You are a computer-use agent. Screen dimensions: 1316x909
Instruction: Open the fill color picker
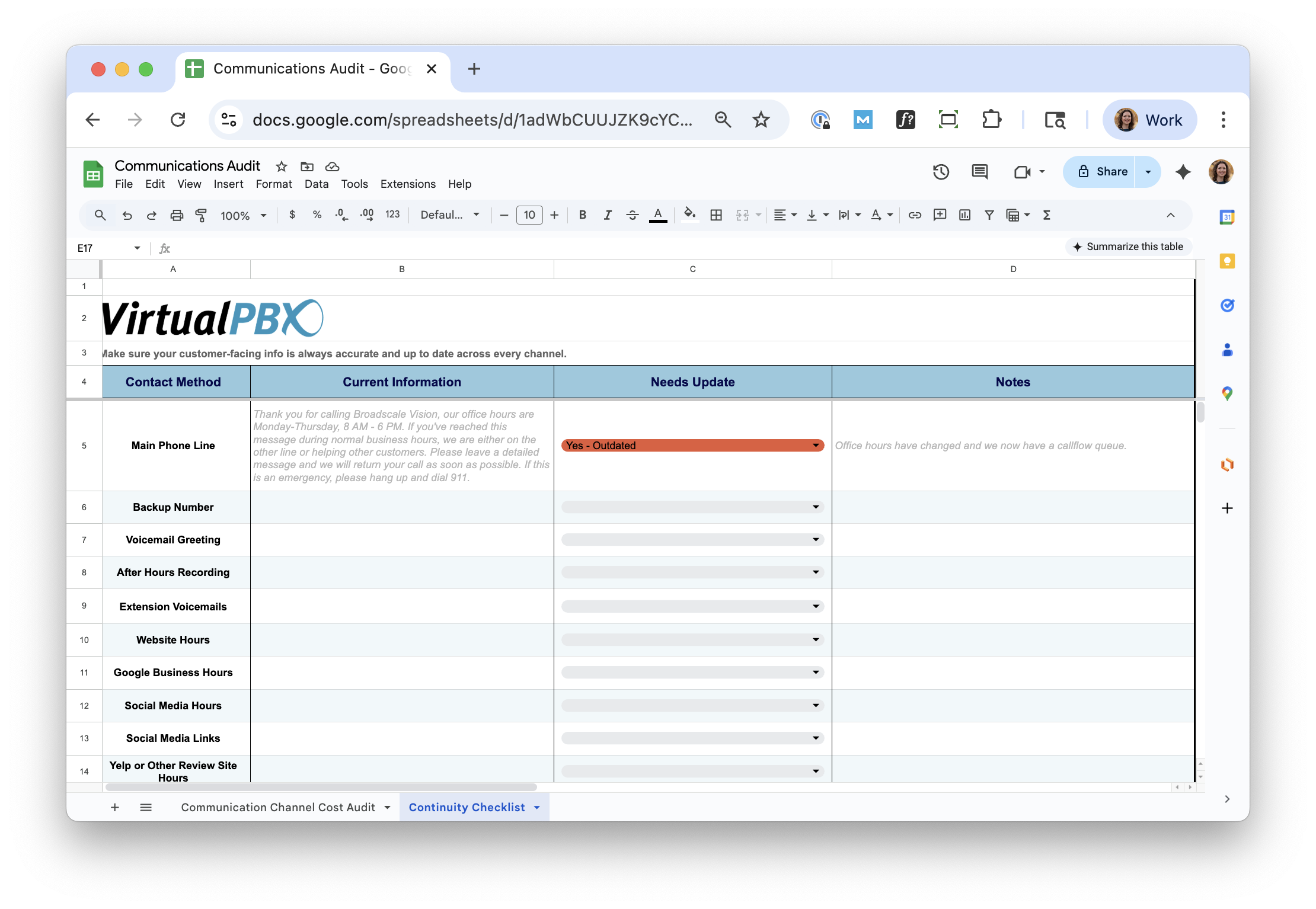click(x=689, y=215)
